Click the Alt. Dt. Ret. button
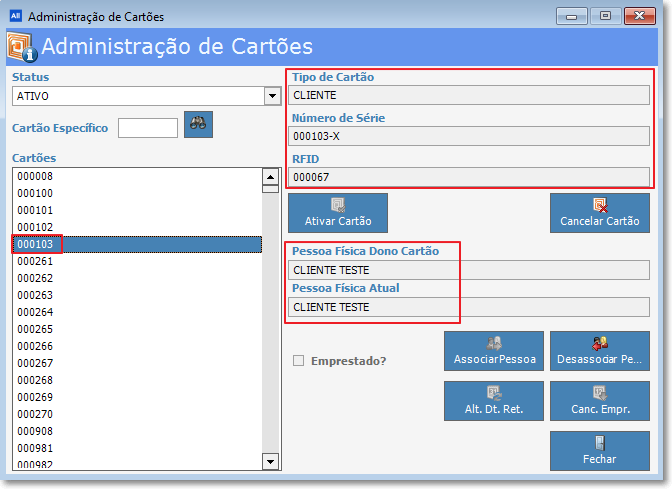 [x=494, y=400]
